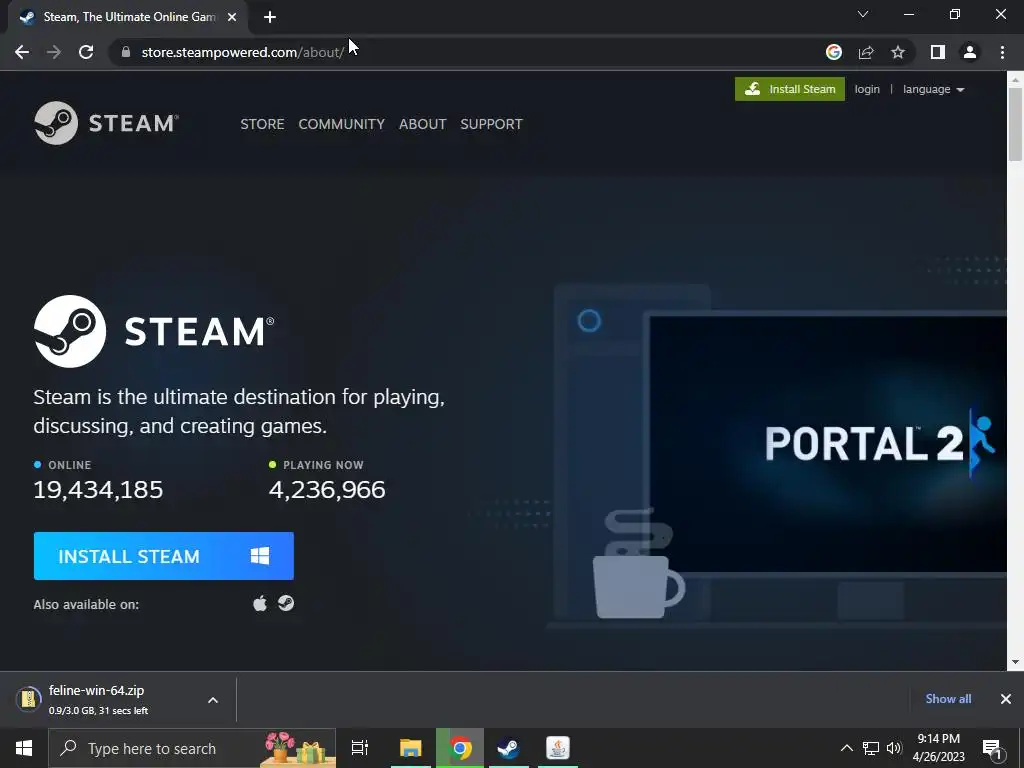Click Show all downloads
1024x768 pixels.
click(948, 699)
